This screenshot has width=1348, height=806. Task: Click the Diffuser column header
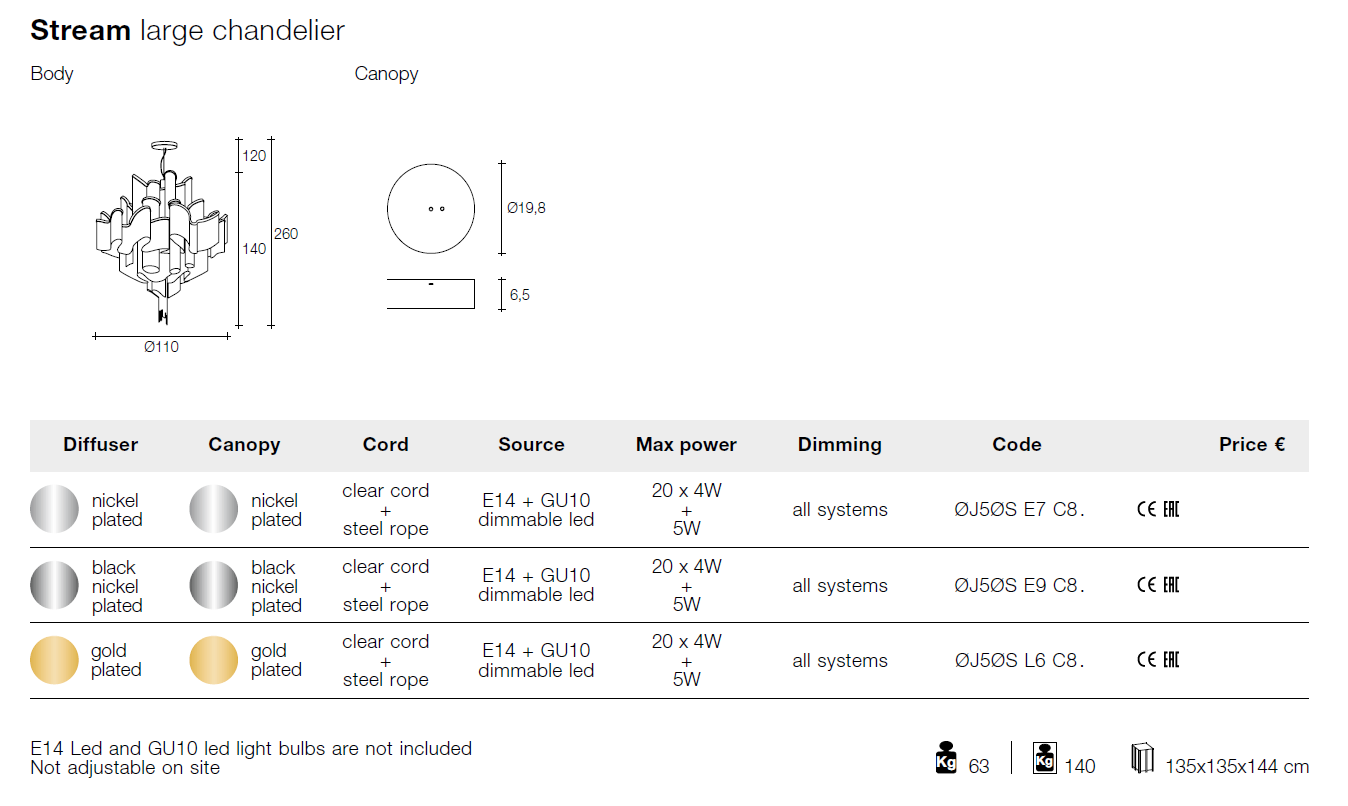pos(100,445)
